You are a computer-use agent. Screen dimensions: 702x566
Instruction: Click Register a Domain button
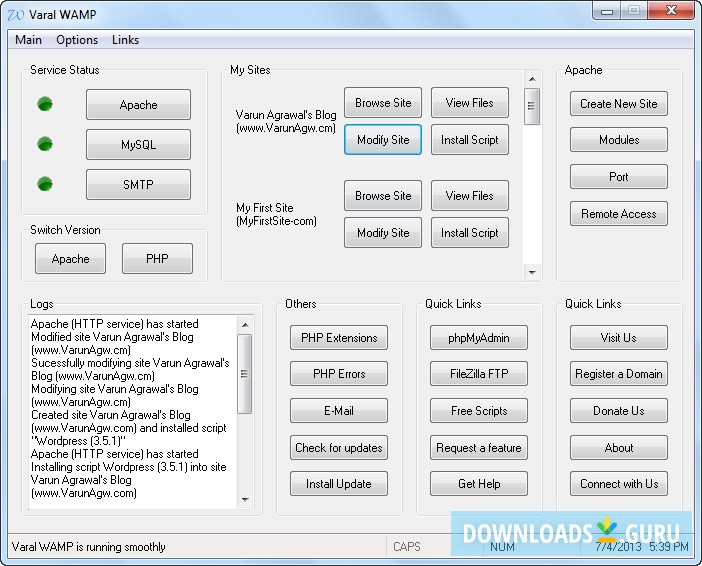pyautogui.click(x=619, y=373)
